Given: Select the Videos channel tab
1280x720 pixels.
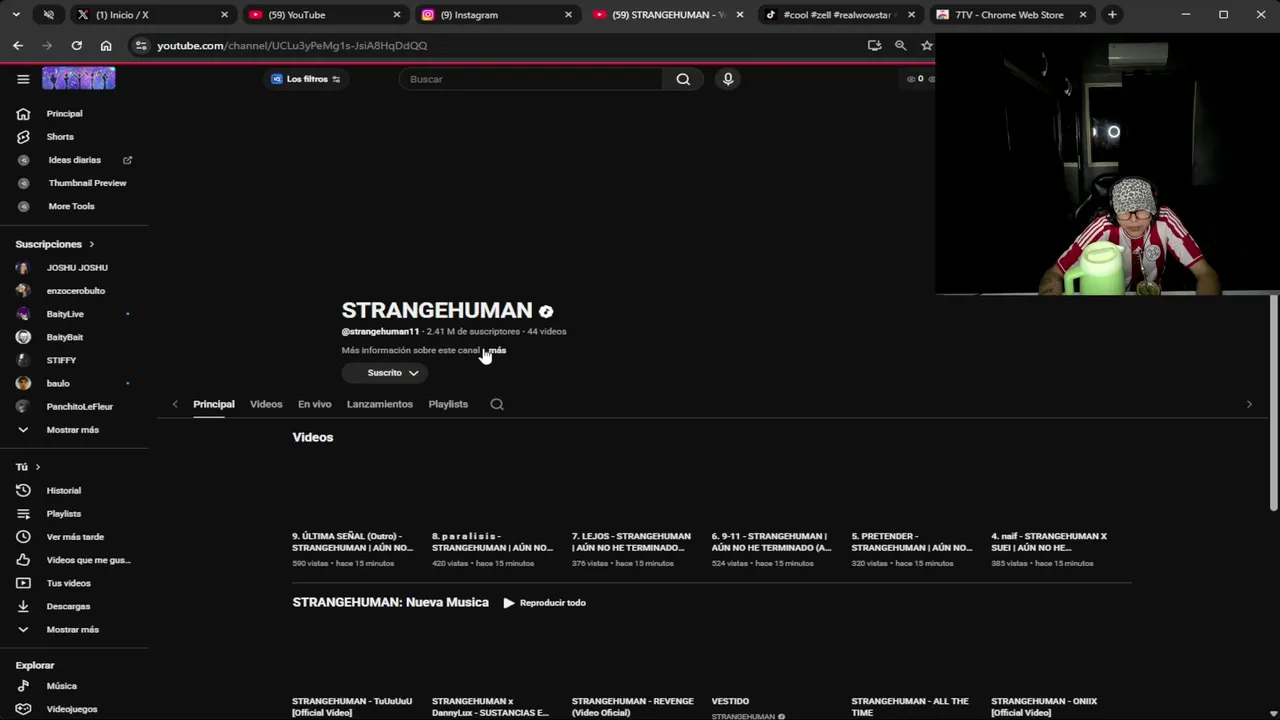Looking at the screenshot, I should (266, 404).
